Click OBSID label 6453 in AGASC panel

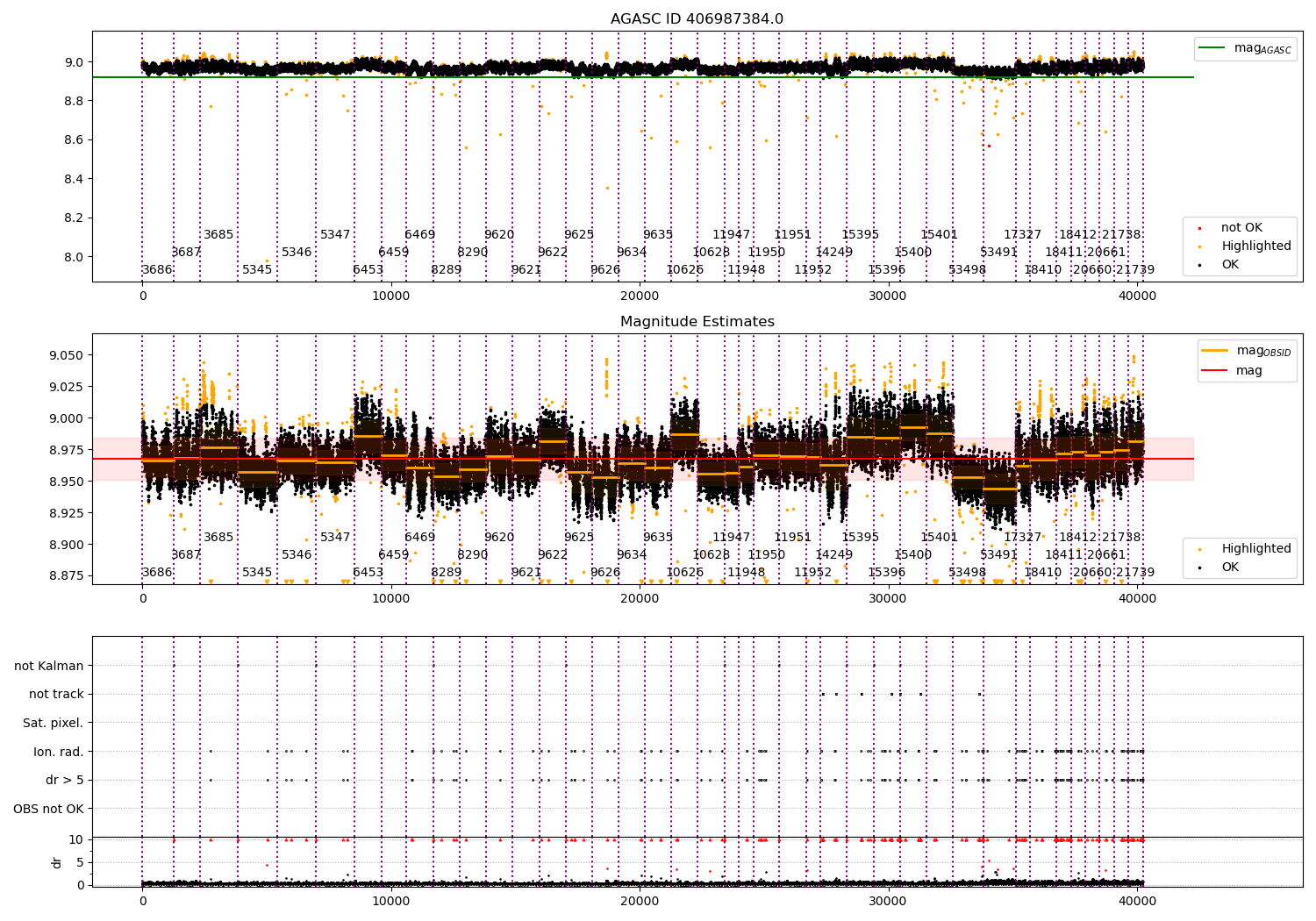[368, 269]
